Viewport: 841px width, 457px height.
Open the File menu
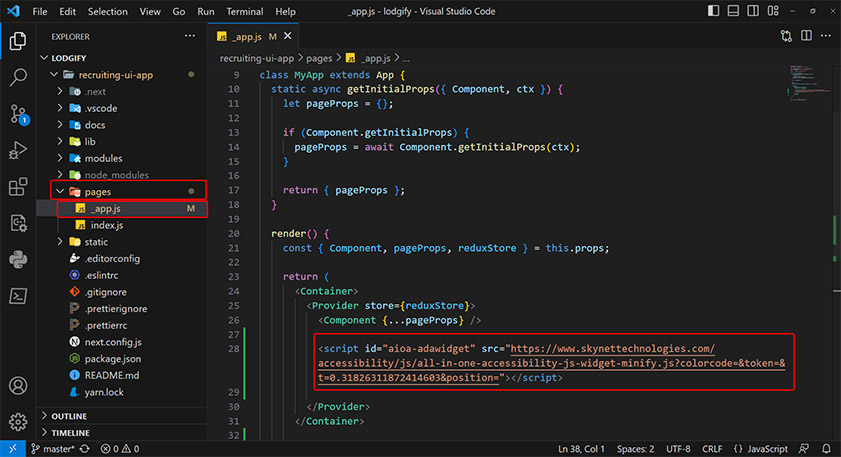[x=40, y=11]
